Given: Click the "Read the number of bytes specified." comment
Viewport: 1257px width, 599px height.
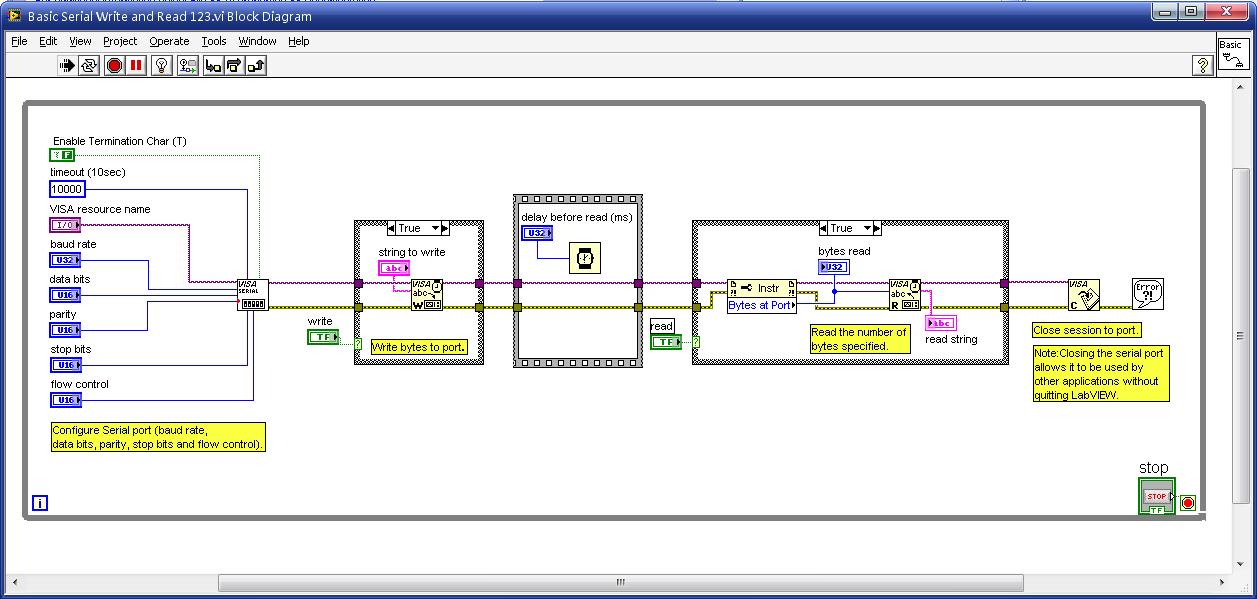Looking at the screenshot, I should click(x=860, y=339).
